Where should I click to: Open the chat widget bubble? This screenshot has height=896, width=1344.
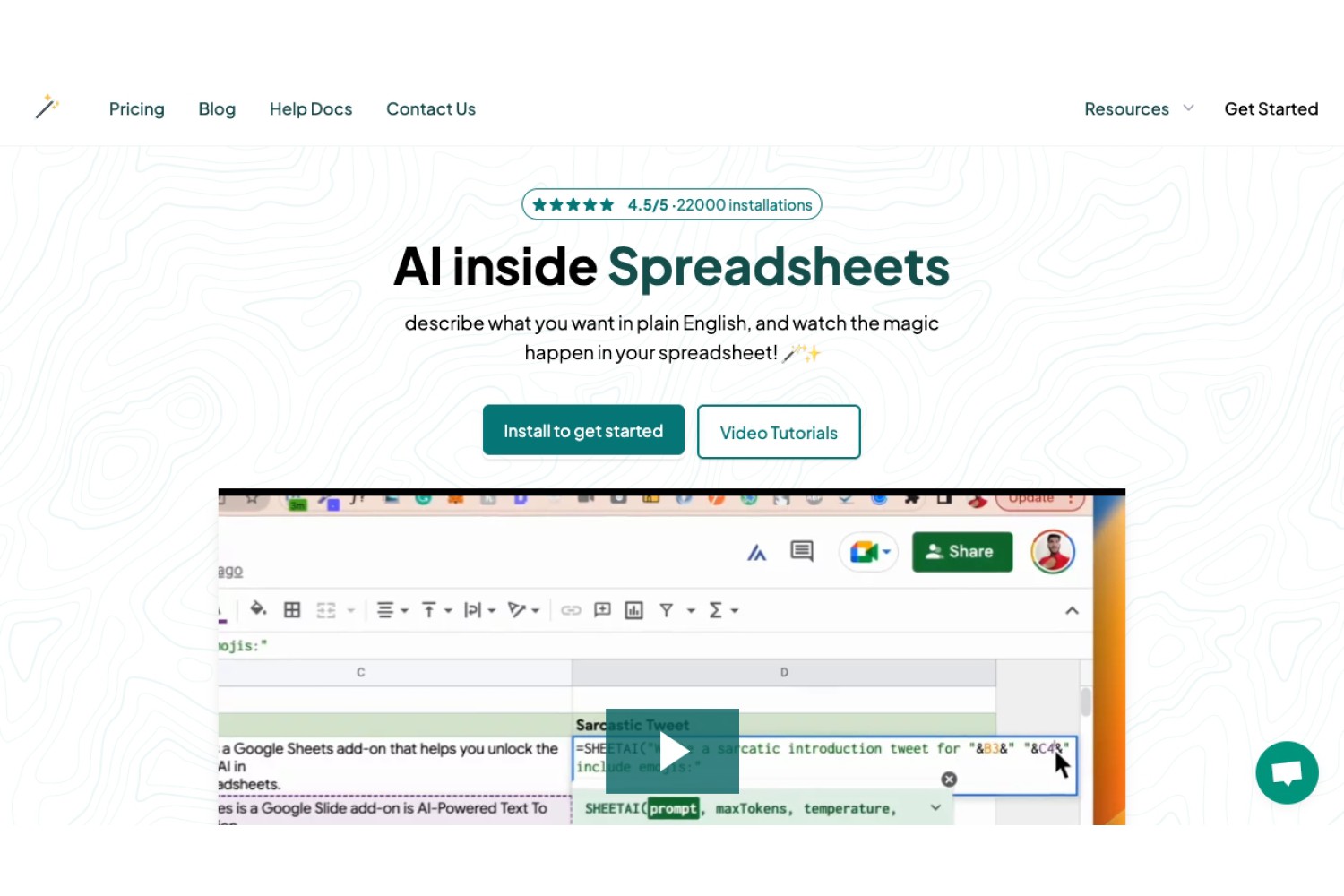point(1287,772)
